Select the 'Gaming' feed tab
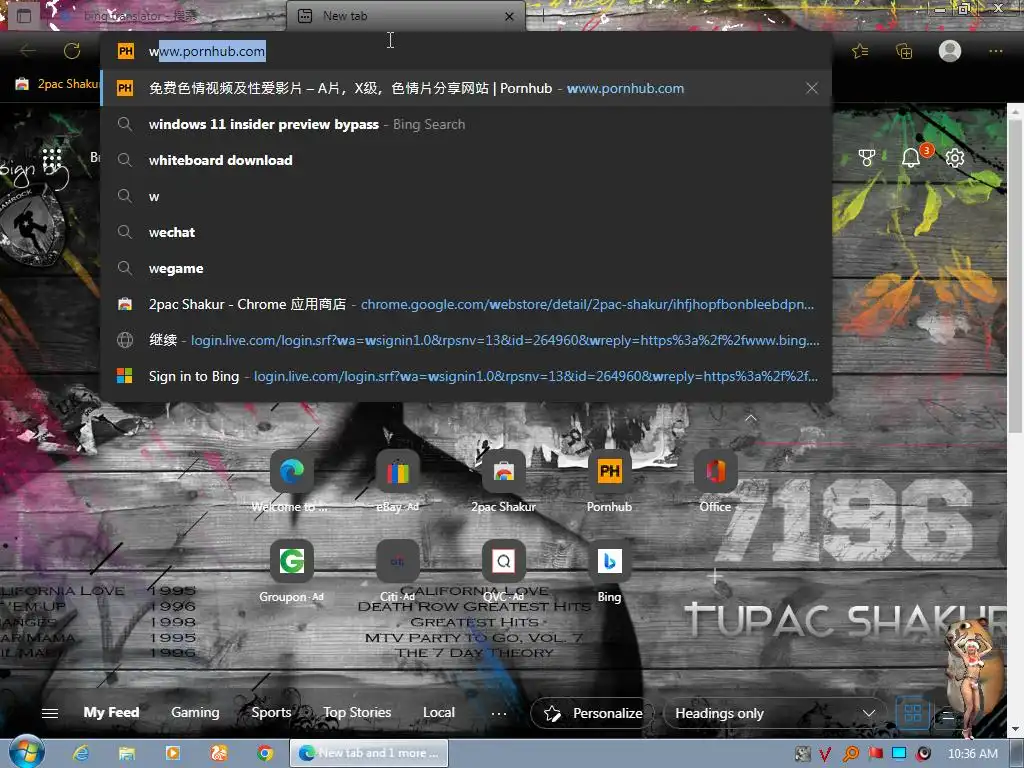Image resolution: width=1024 pixels, height=768 pixels. pyautogui.click(x=195, y=712)
